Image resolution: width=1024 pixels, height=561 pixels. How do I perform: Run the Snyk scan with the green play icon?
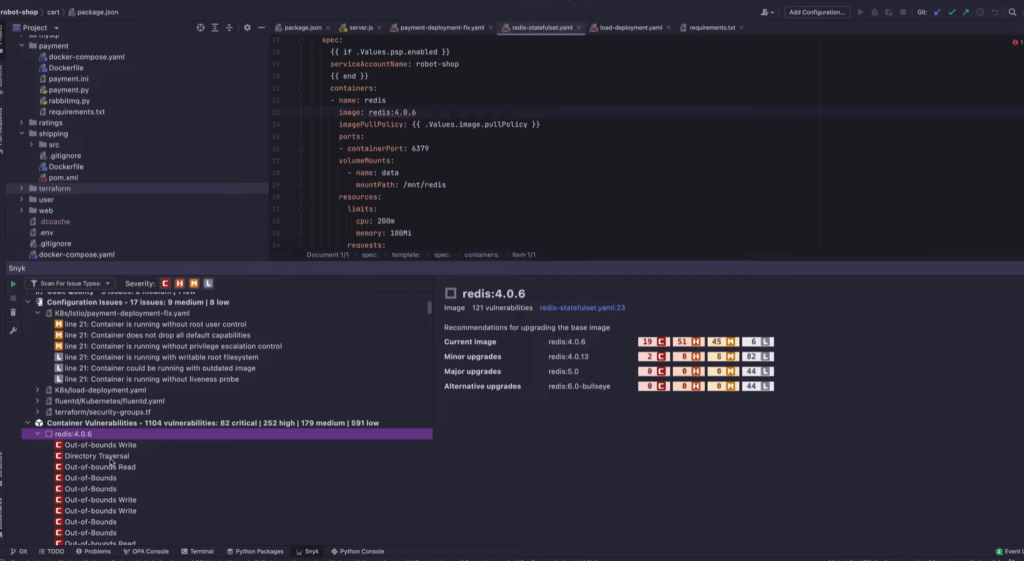pyautogui.click(x=13, y=284)
